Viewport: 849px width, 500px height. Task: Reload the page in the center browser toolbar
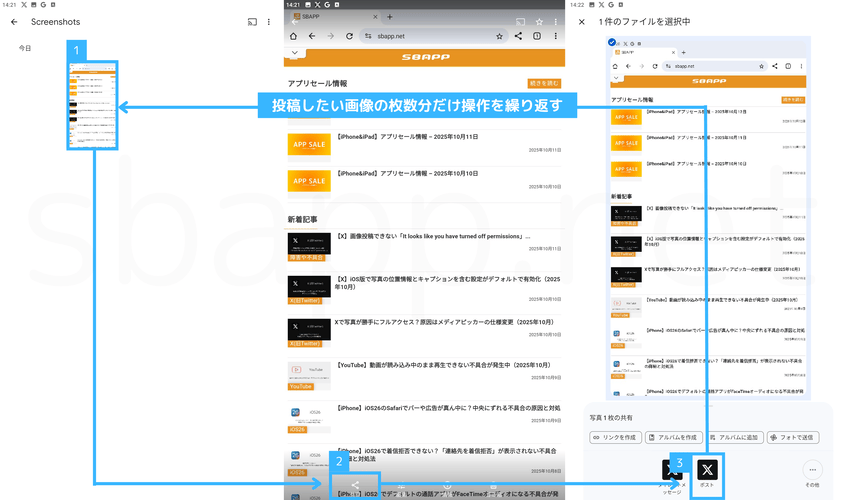click(349, 36)
